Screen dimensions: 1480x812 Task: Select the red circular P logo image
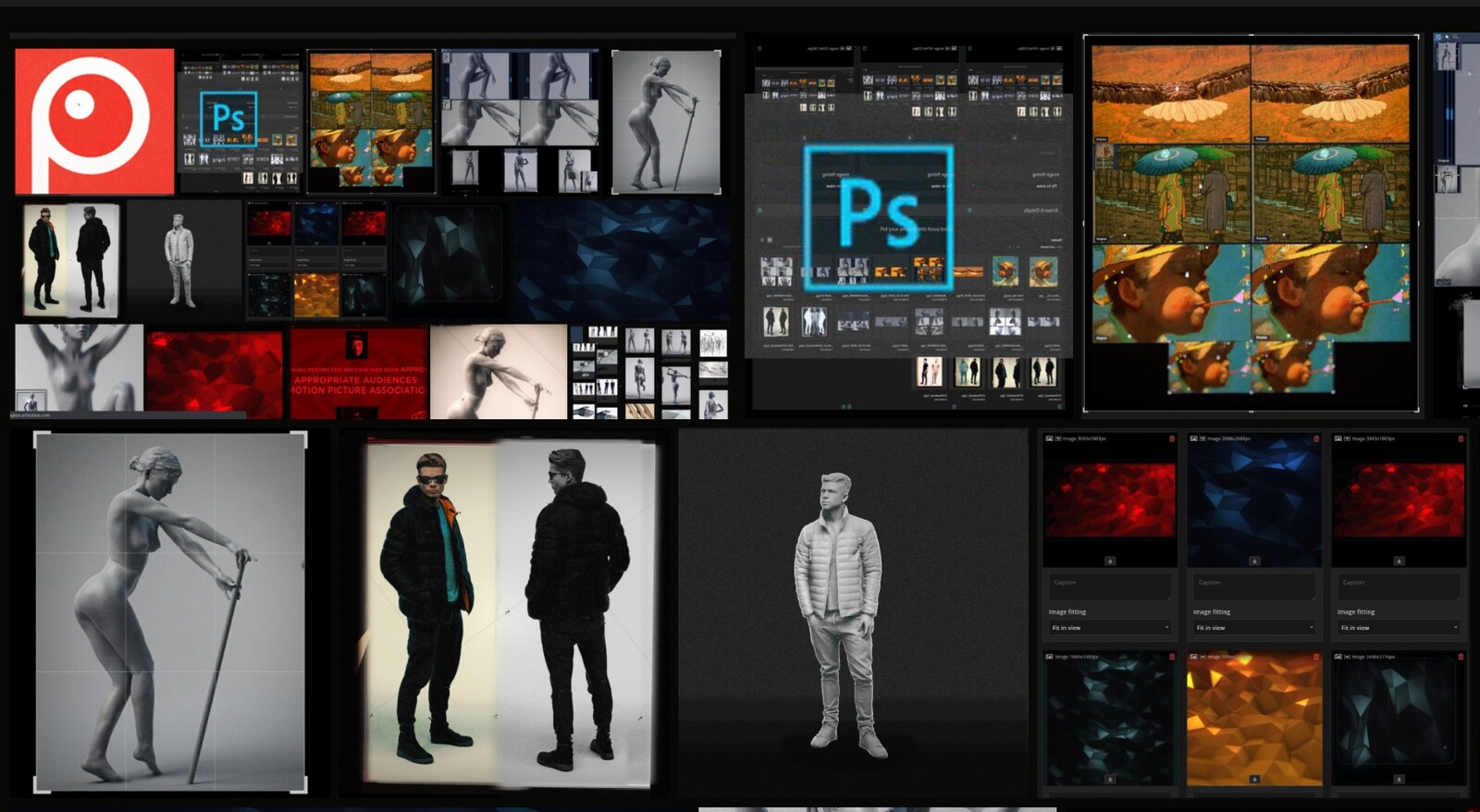pyautogui.click(x=94, y=121)
